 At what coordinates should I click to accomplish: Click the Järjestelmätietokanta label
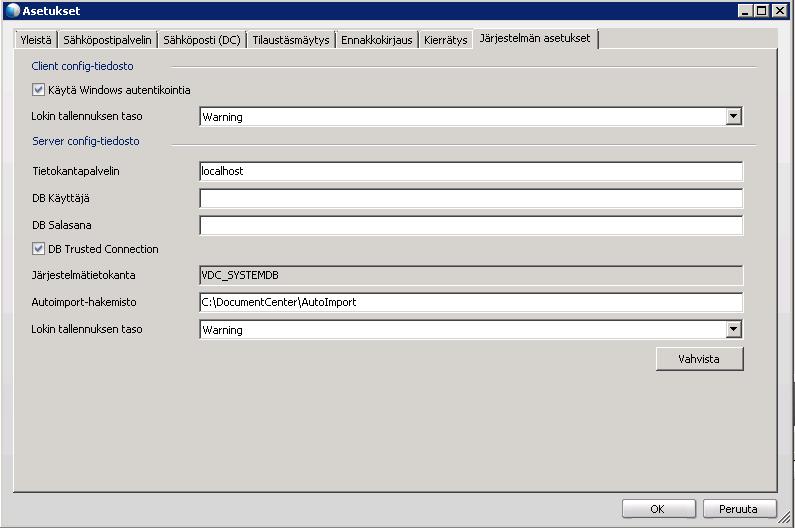[83, 275]
